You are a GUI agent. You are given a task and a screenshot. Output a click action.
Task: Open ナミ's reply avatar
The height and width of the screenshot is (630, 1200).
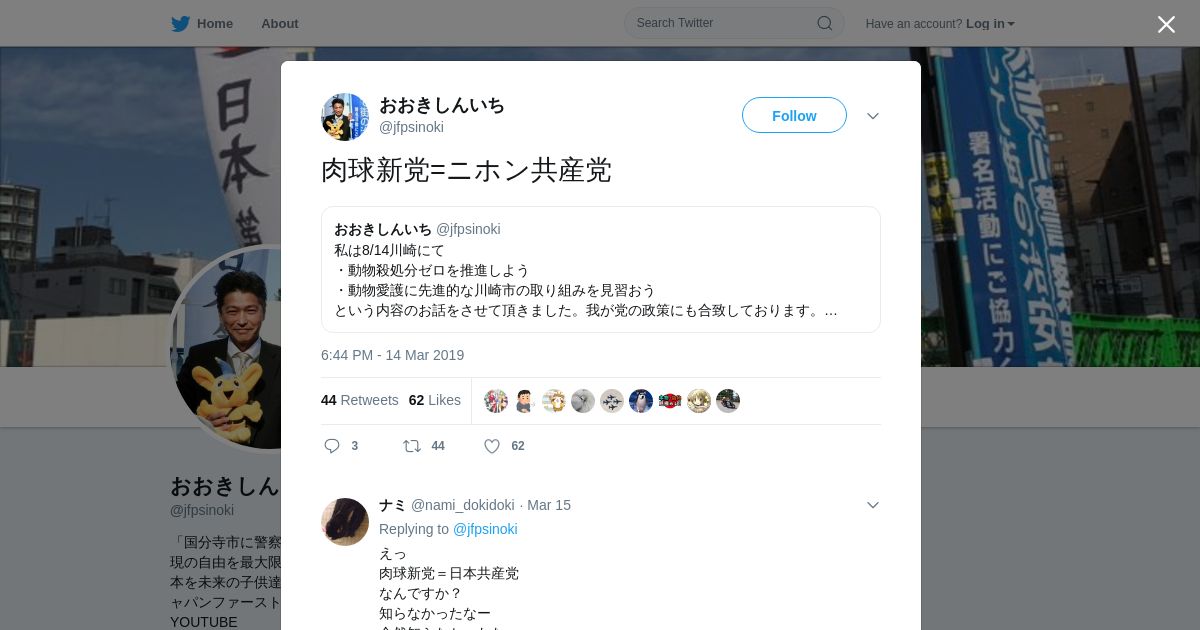click(x=345, y=522)
